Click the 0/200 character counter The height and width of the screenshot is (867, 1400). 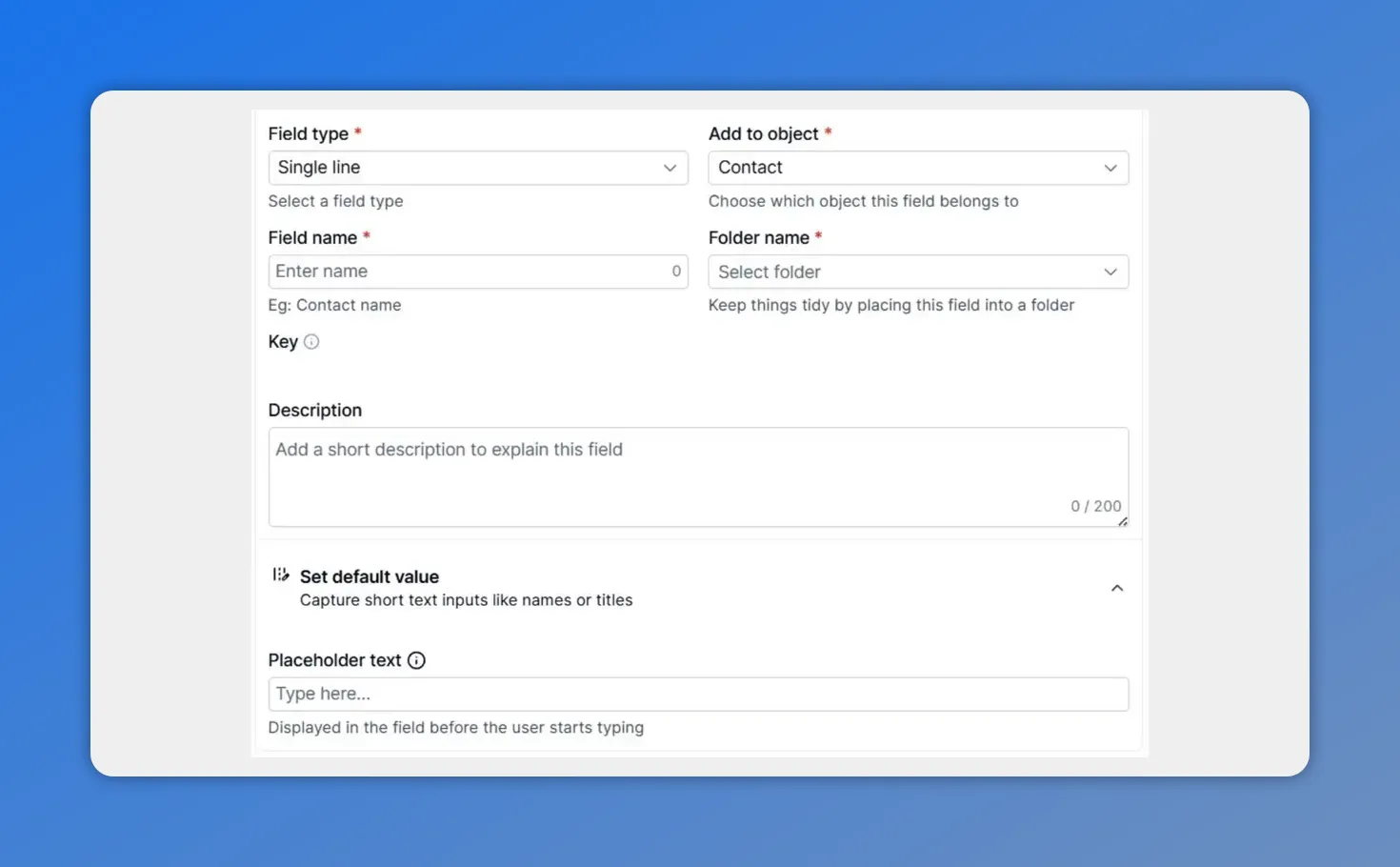(1095, 506)
